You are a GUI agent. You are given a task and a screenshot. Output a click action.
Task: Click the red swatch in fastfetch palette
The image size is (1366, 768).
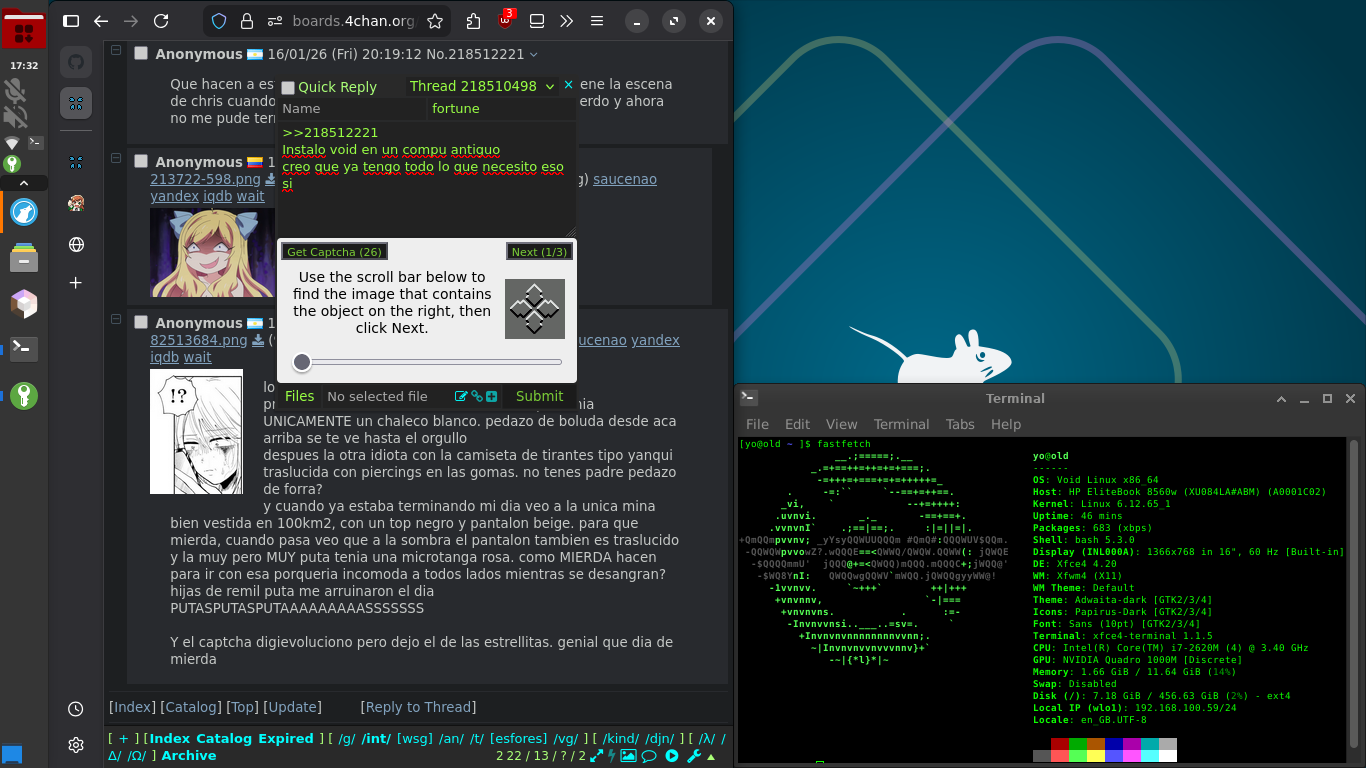point(1060,744)
